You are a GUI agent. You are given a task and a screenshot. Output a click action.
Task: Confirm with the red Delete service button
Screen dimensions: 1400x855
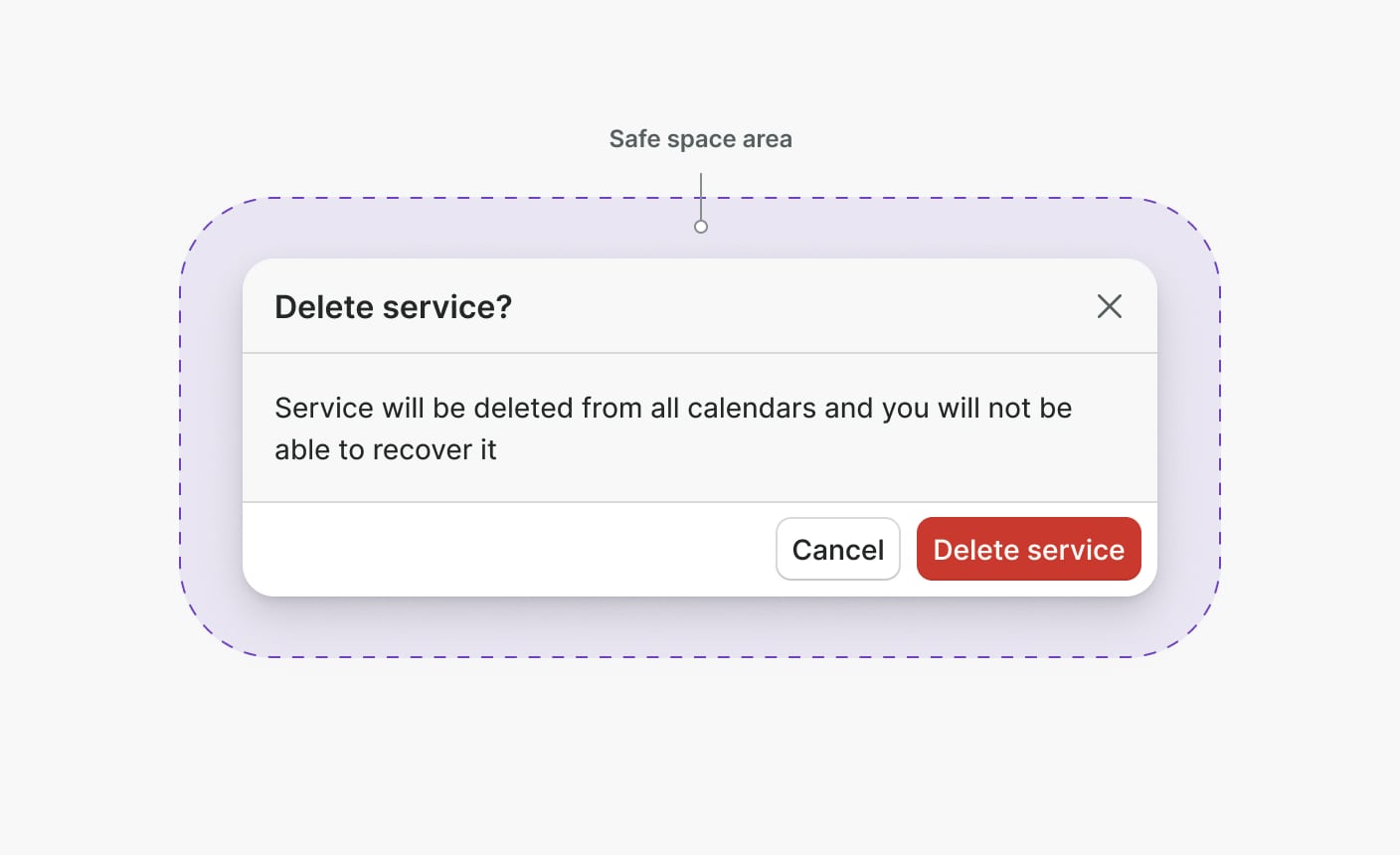pyautogui.click(x=1028, y=549)
